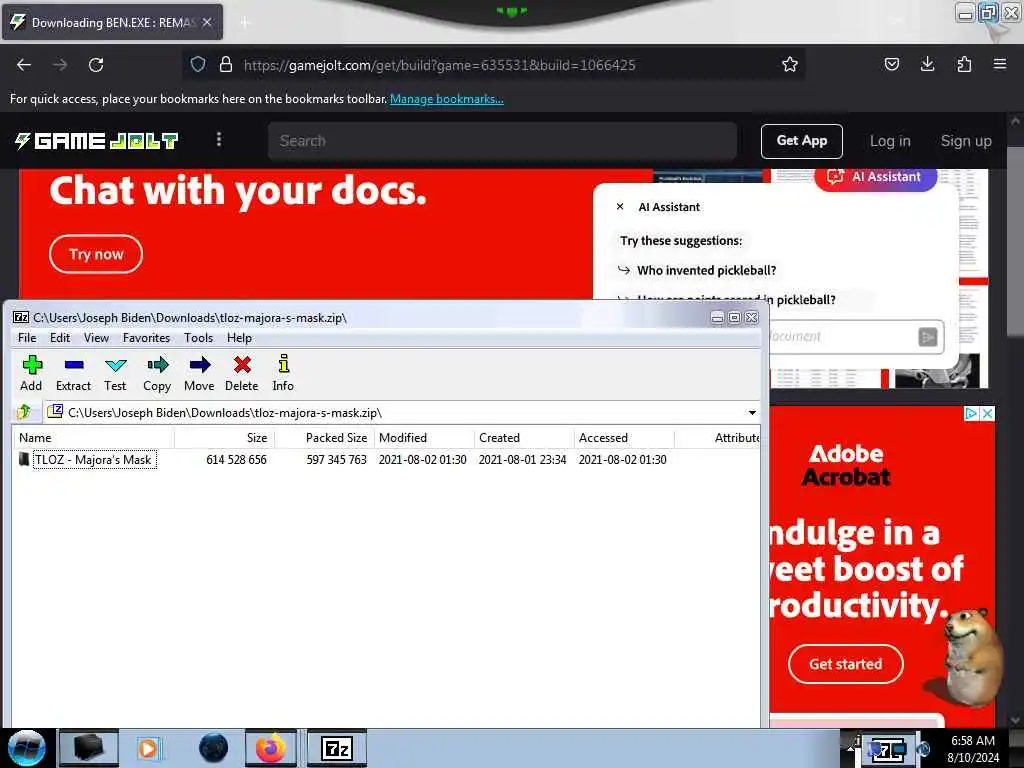This screenshot has width=1024, height=768.
Task: Run the Test archive tool
Action: pyautogui.click(x=115, y=373)
